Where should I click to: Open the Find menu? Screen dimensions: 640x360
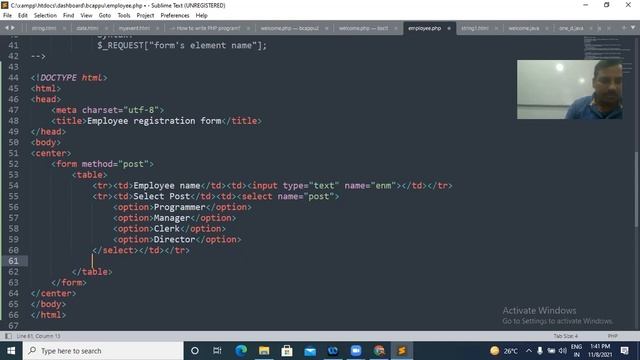click(x=69, y=16)
